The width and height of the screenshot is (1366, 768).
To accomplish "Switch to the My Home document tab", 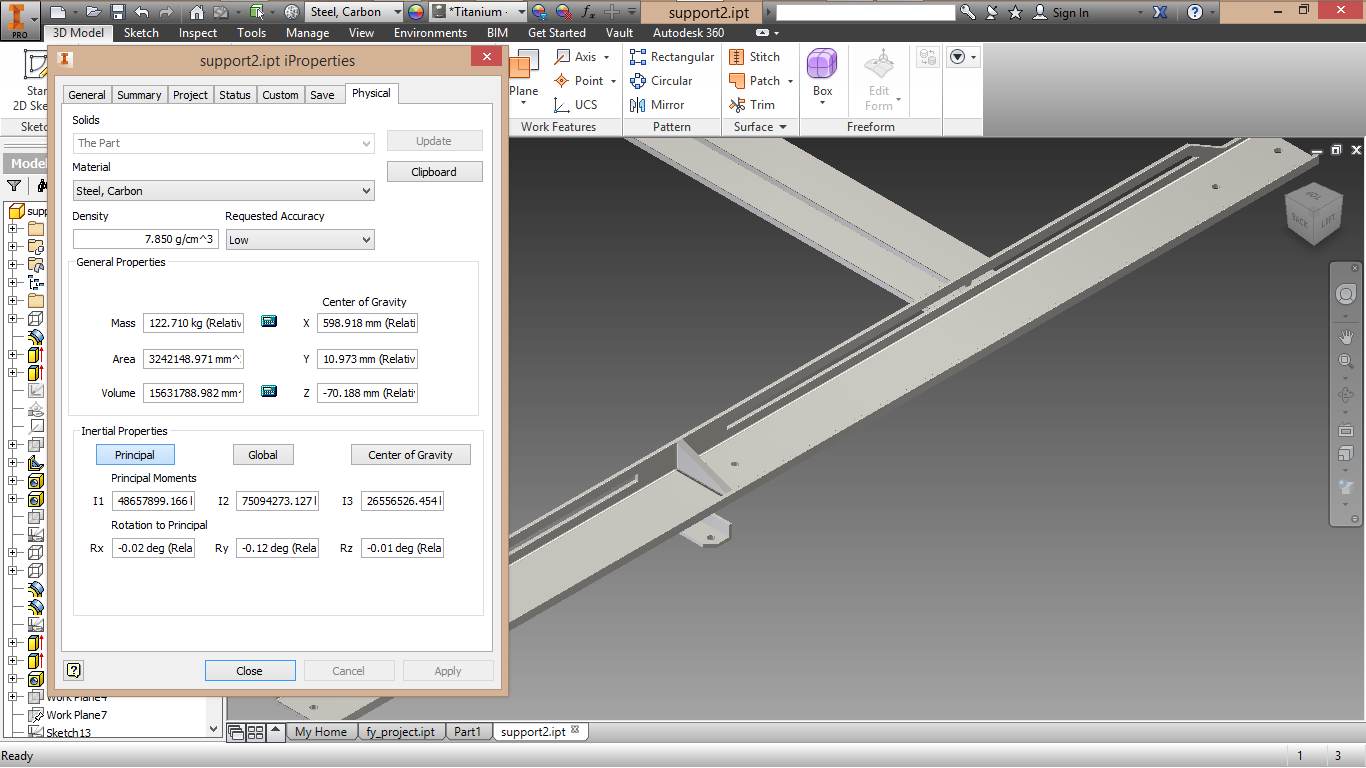I will pos(320,732).
